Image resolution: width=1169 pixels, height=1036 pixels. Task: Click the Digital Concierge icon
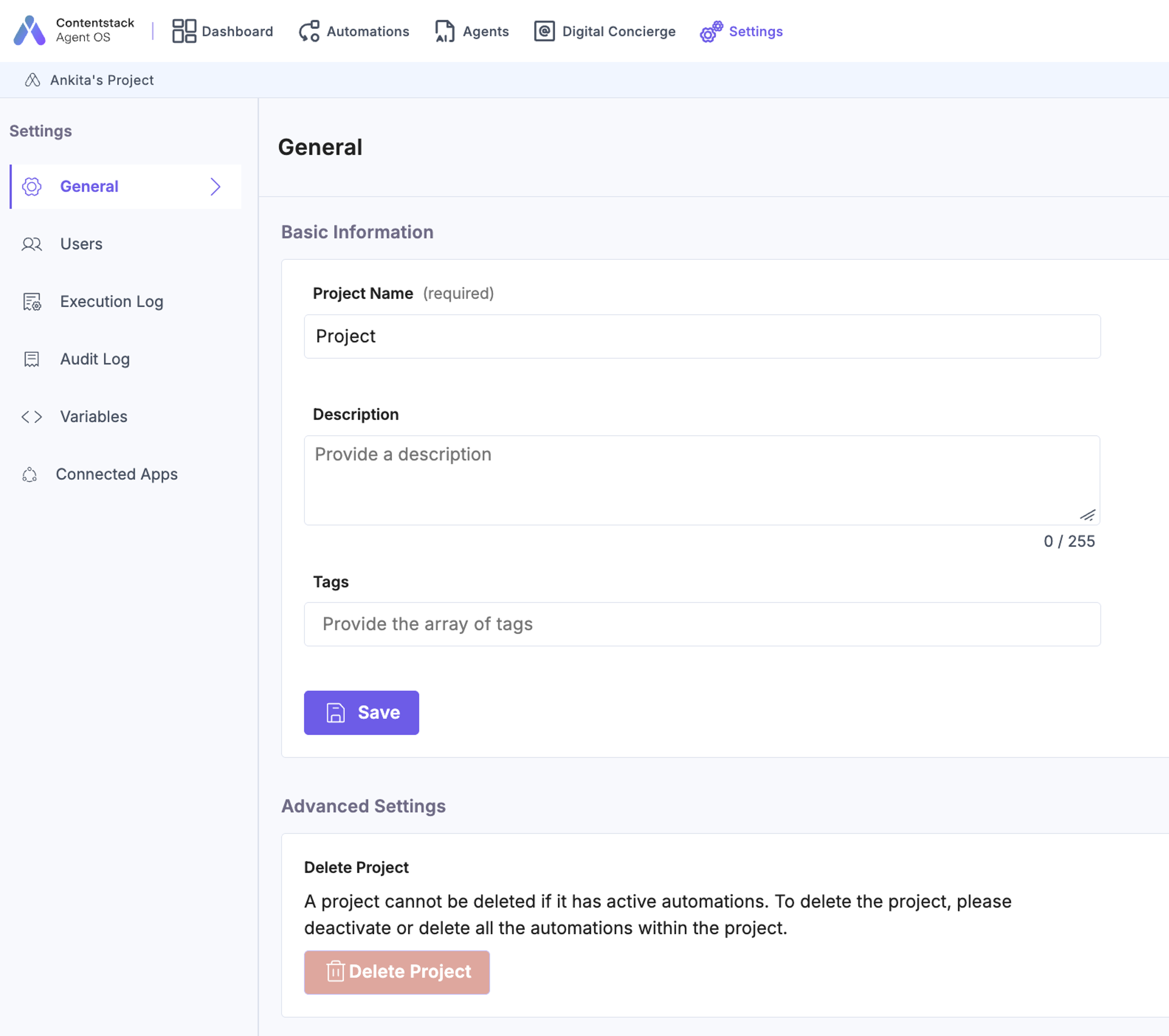544,31
